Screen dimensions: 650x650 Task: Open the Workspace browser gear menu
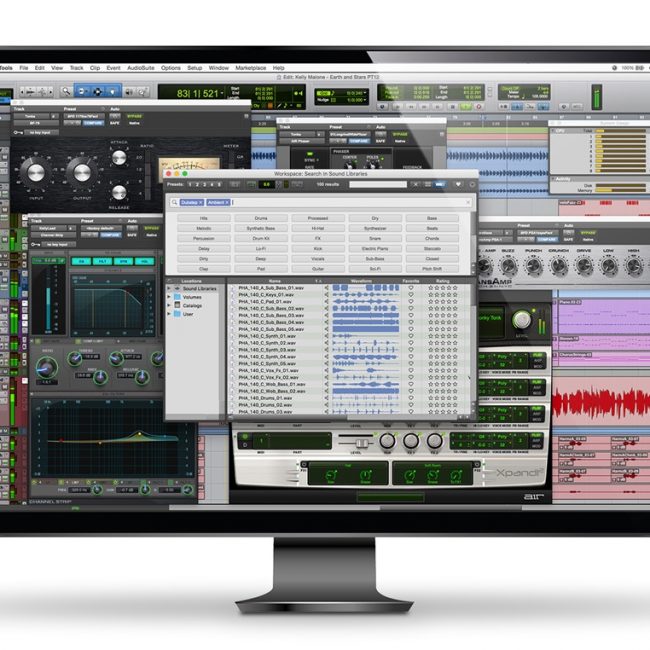coord(472,184)
